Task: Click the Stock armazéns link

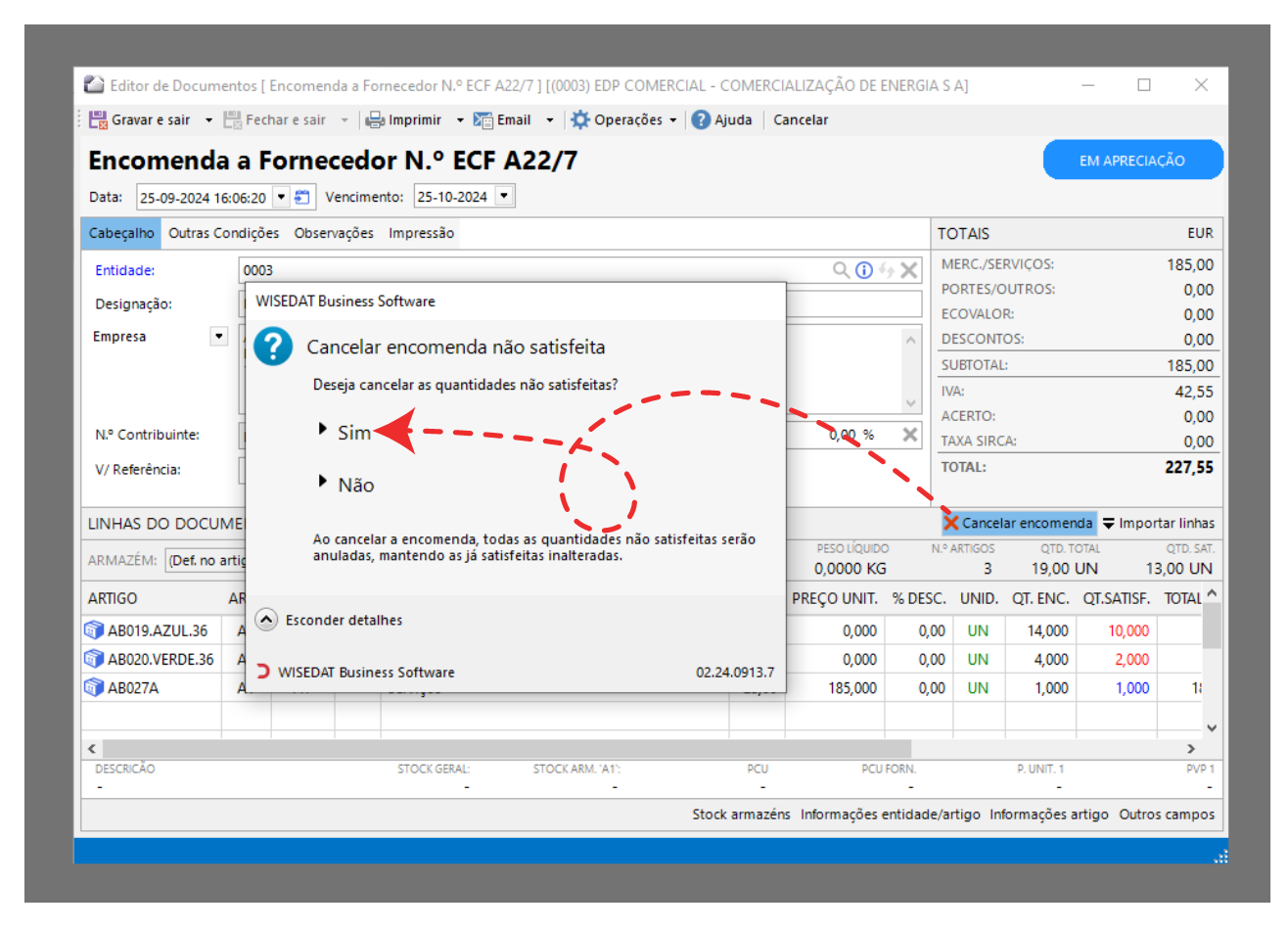Action: tap(741, 815)
